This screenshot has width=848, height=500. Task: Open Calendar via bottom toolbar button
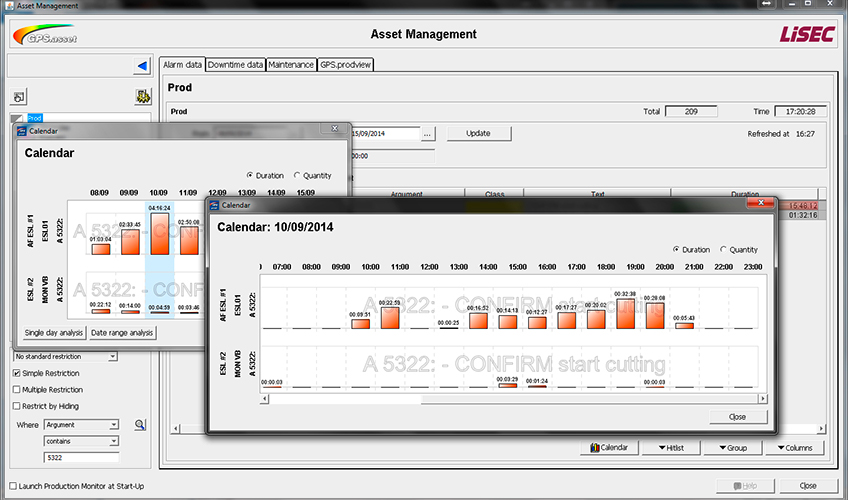click(x=609, y=447)
